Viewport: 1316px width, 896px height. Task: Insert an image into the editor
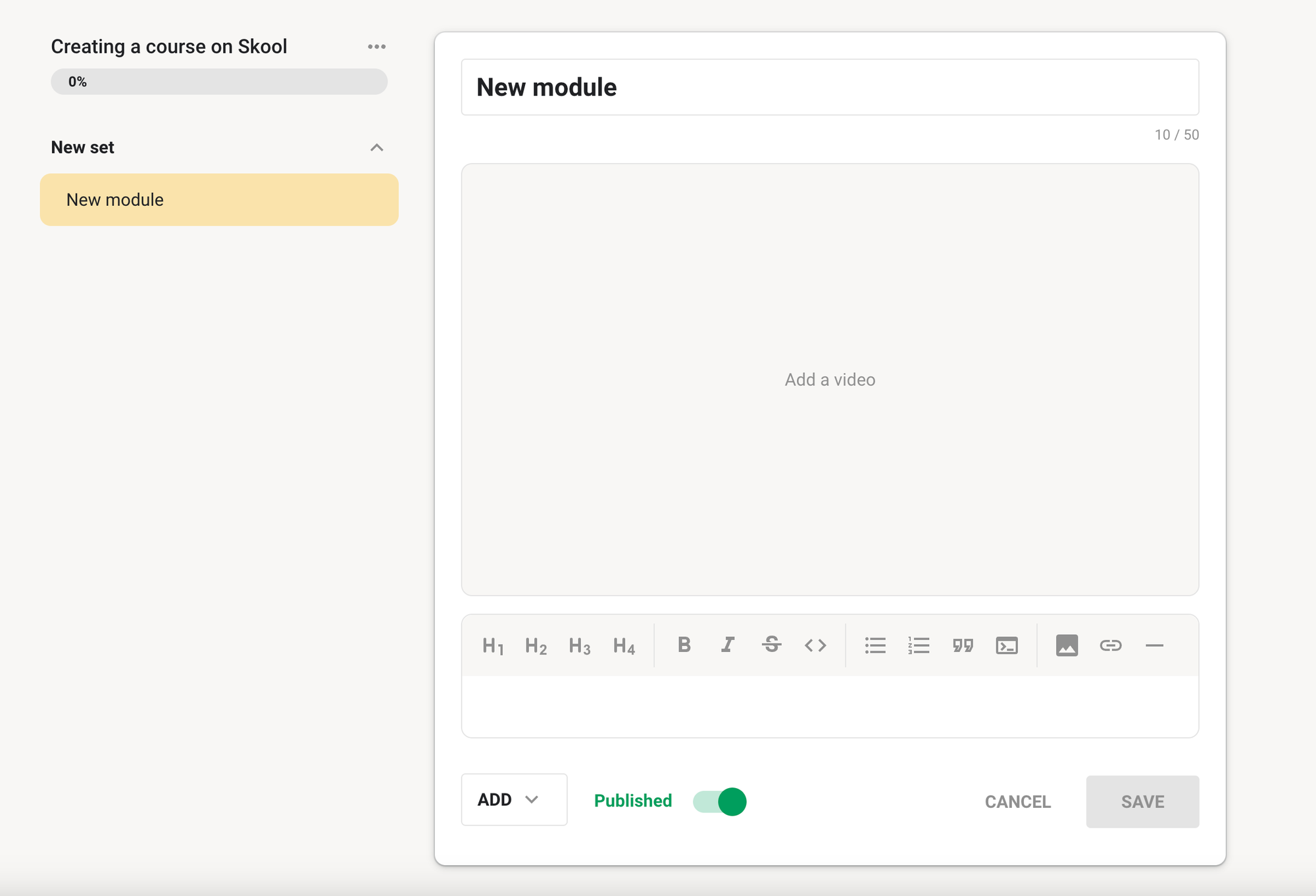coord(1067,645)
